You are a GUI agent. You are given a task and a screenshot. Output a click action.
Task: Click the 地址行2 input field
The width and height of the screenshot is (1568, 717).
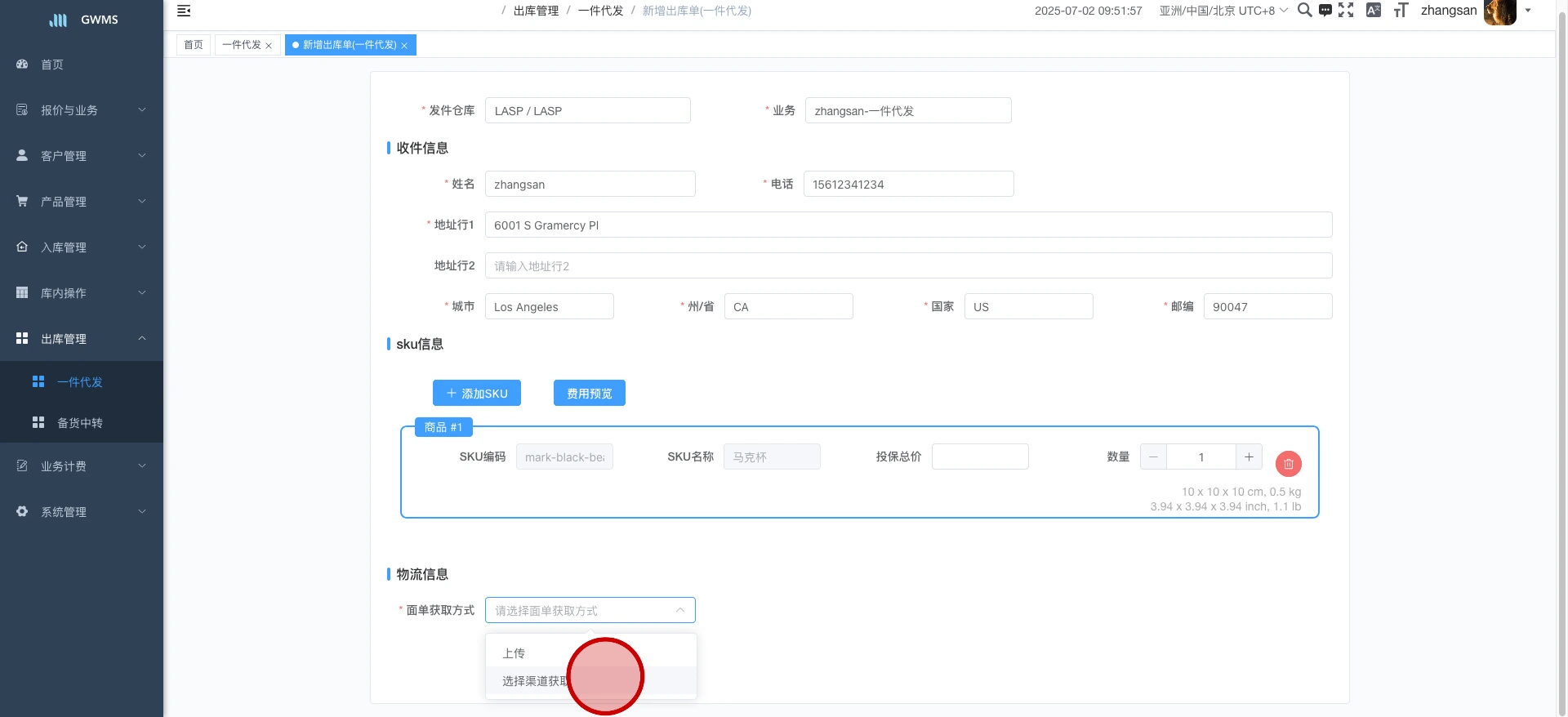tap(908, 266)
